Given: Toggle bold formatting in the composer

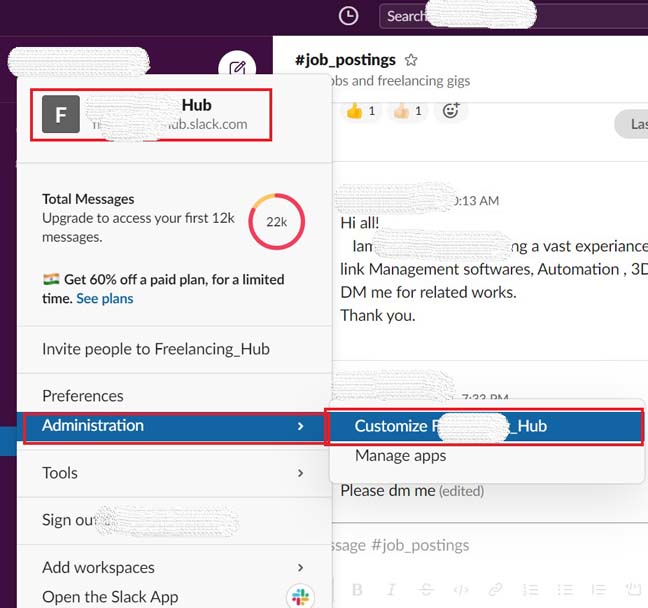Looking at the screenshot, I should click(x=357, y=589).
